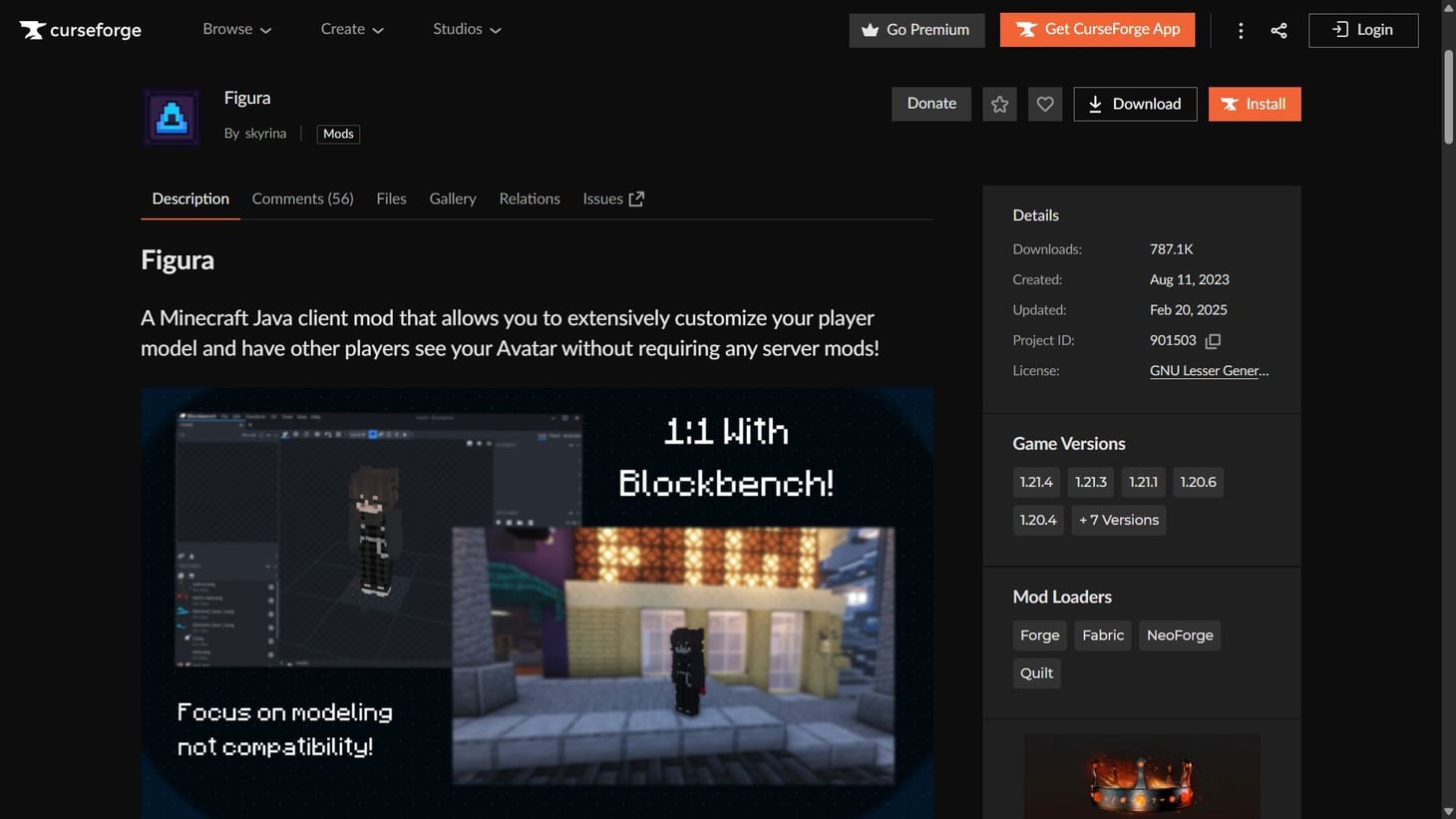Expand the Browse dropdown menu
Viewport: 1456px width, 819px height.
click(236, 29)
